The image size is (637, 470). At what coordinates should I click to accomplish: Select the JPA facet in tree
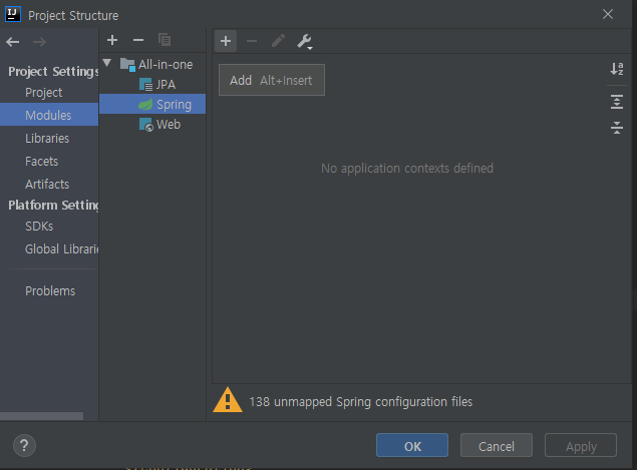[x=165, y=84]
